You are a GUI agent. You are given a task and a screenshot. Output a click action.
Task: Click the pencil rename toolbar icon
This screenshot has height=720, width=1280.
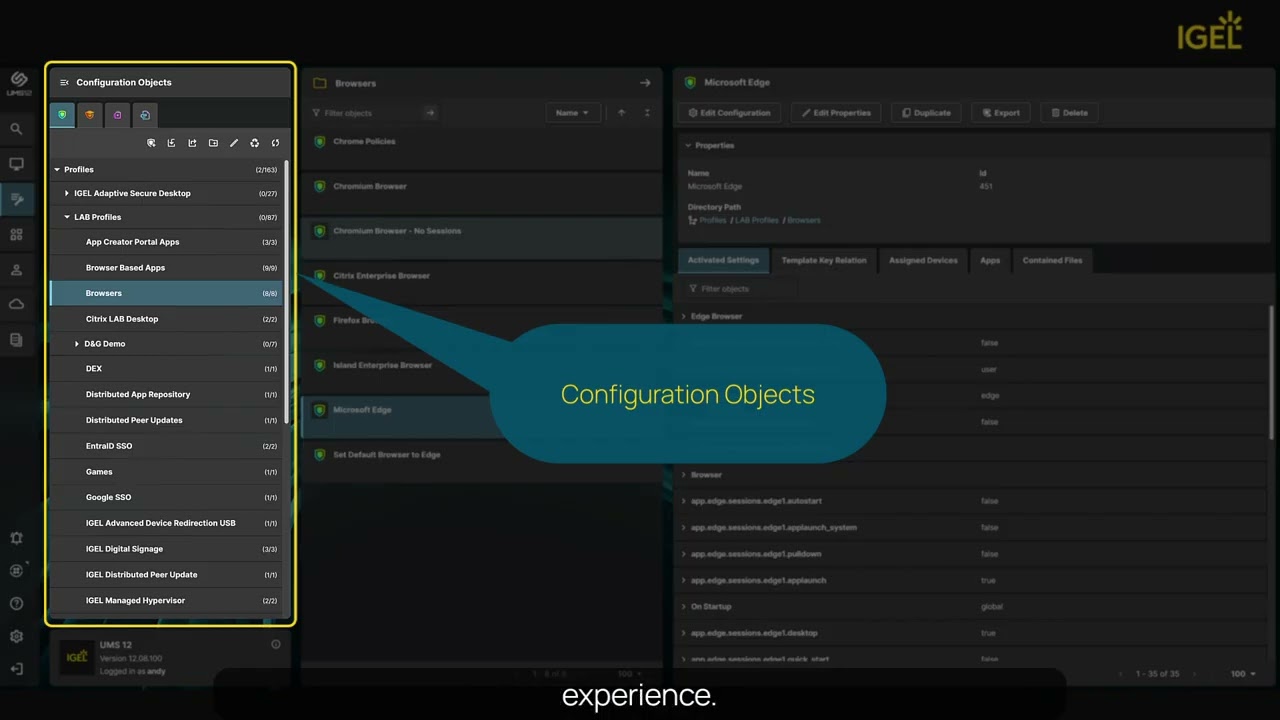pyautogui.click(x=234, y=143)
